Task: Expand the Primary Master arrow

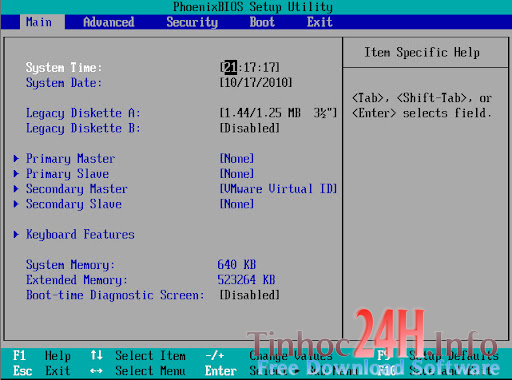Action: [x=16, y=158]
